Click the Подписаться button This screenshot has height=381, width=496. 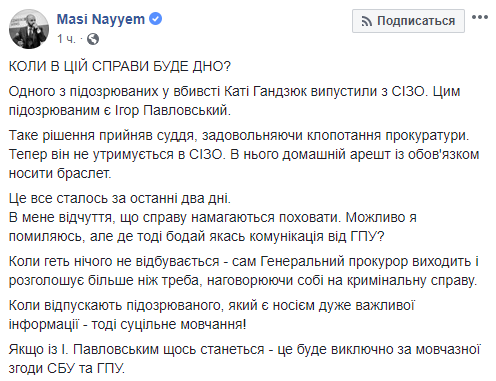pos(408,21)
